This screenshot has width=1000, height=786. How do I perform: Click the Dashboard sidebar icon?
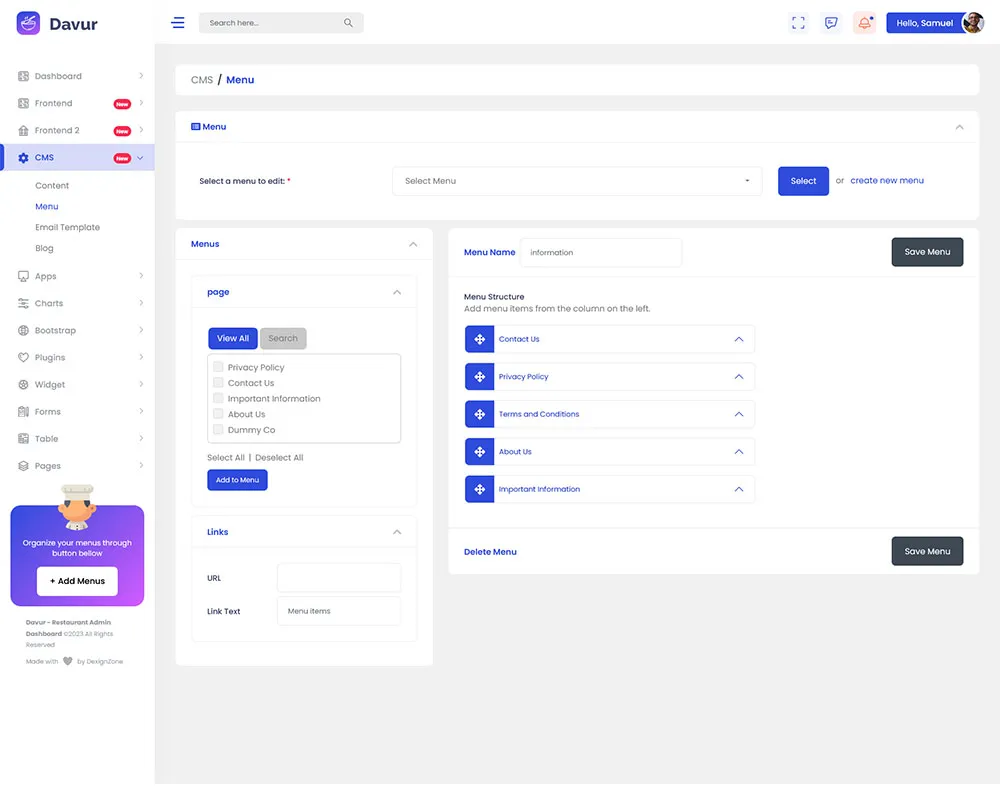tap(24, 76)
